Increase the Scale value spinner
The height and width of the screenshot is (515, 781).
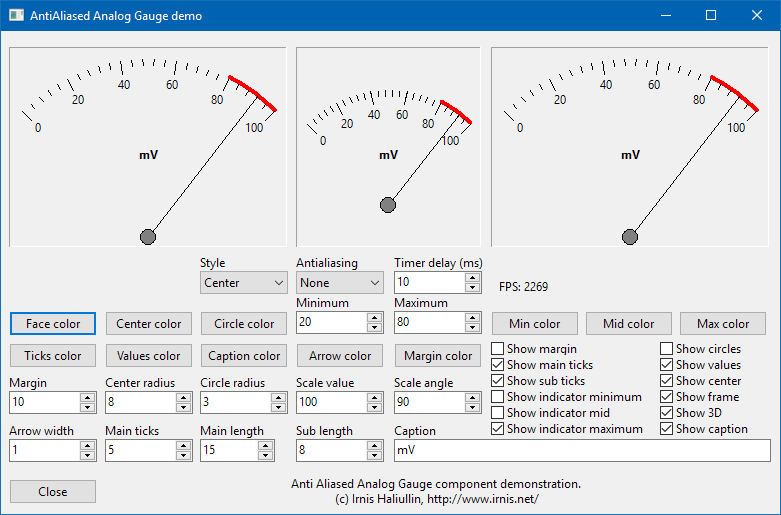pos(374,397)
